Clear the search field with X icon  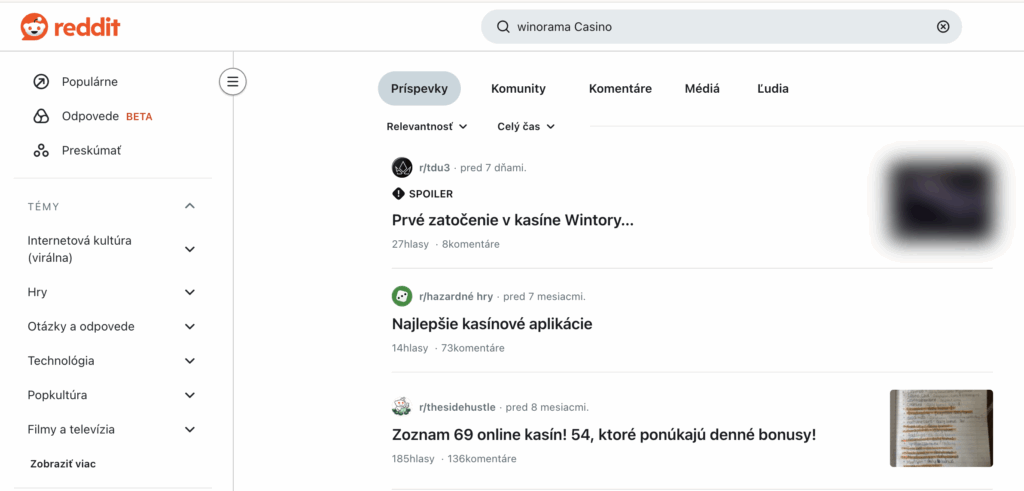[942, 27]
